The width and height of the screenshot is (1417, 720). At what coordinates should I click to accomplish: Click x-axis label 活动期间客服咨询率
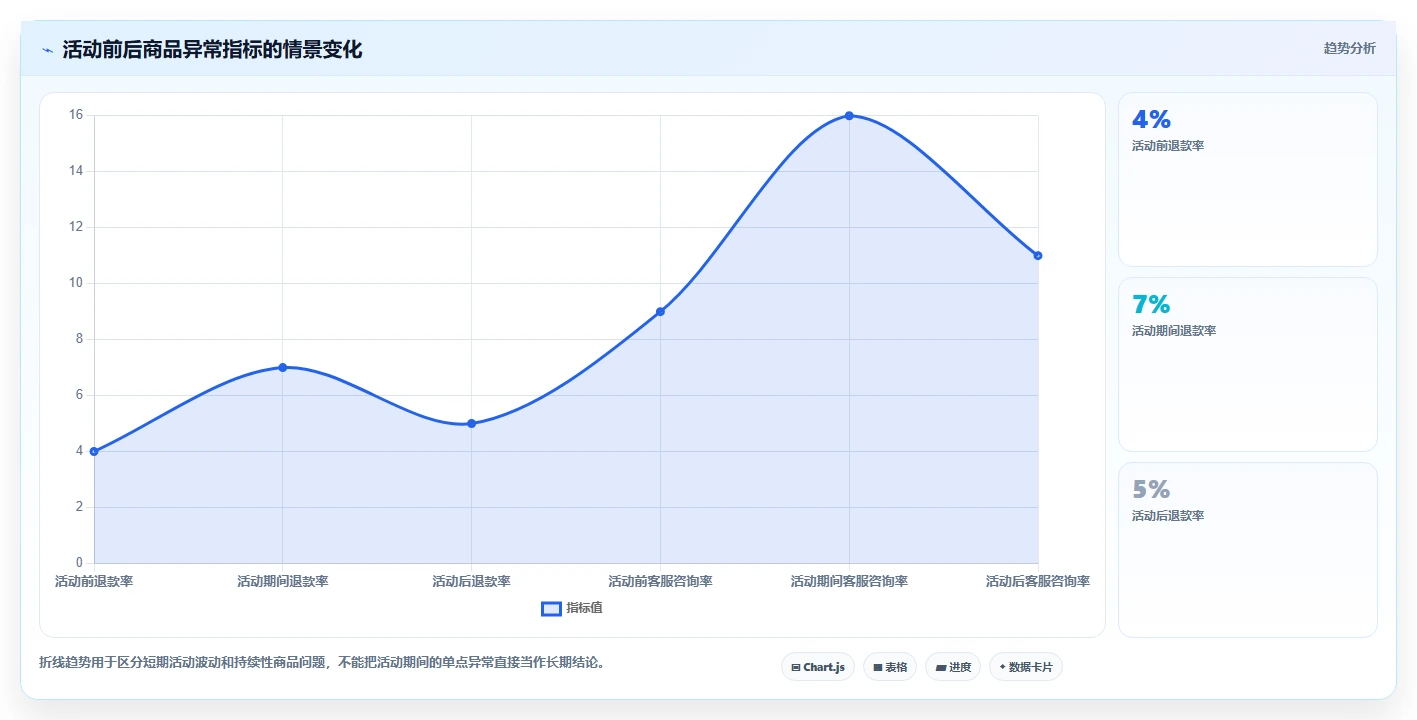point(849,581)
